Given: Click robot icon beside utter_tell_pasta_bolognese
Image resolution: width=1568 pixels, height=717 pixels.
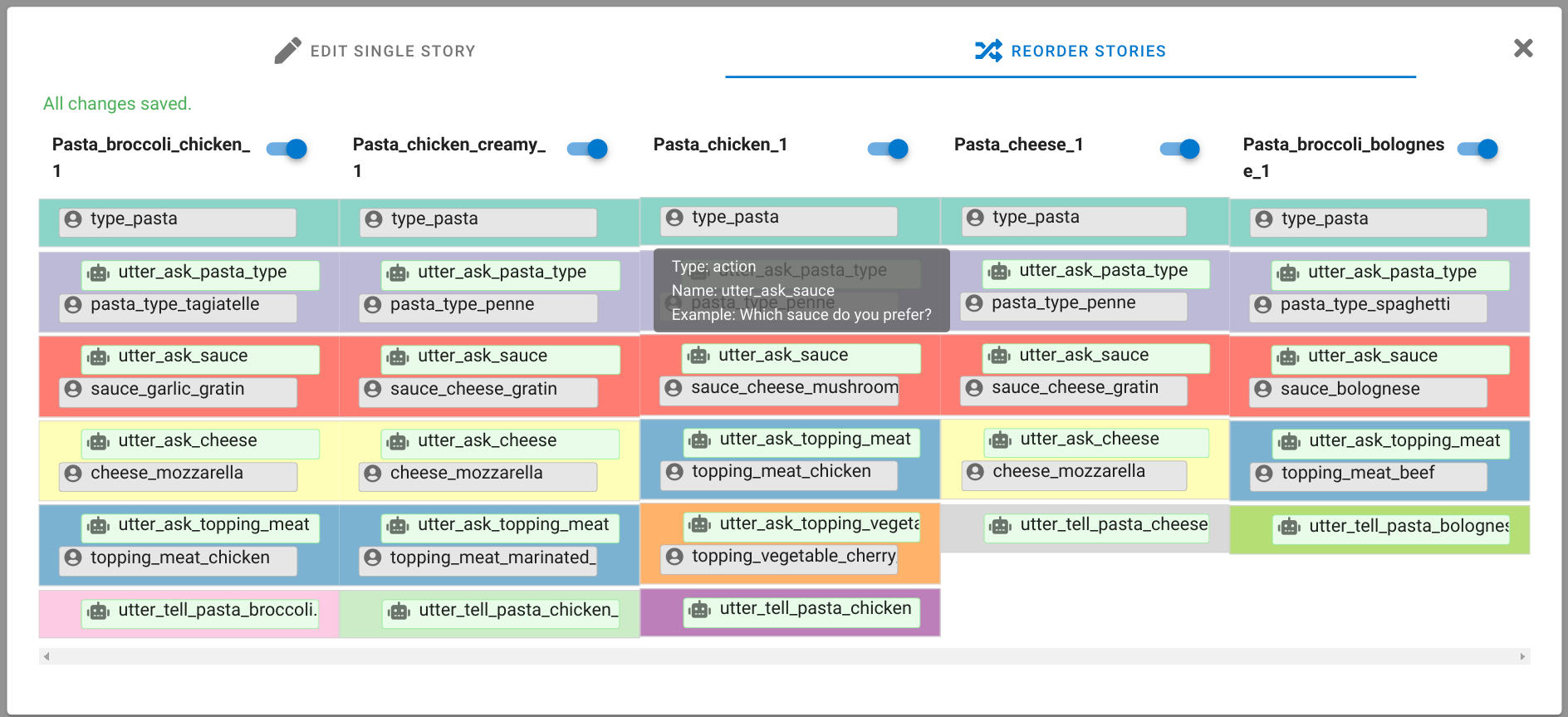Looking at the screenshot, I should click(1289, 527).
